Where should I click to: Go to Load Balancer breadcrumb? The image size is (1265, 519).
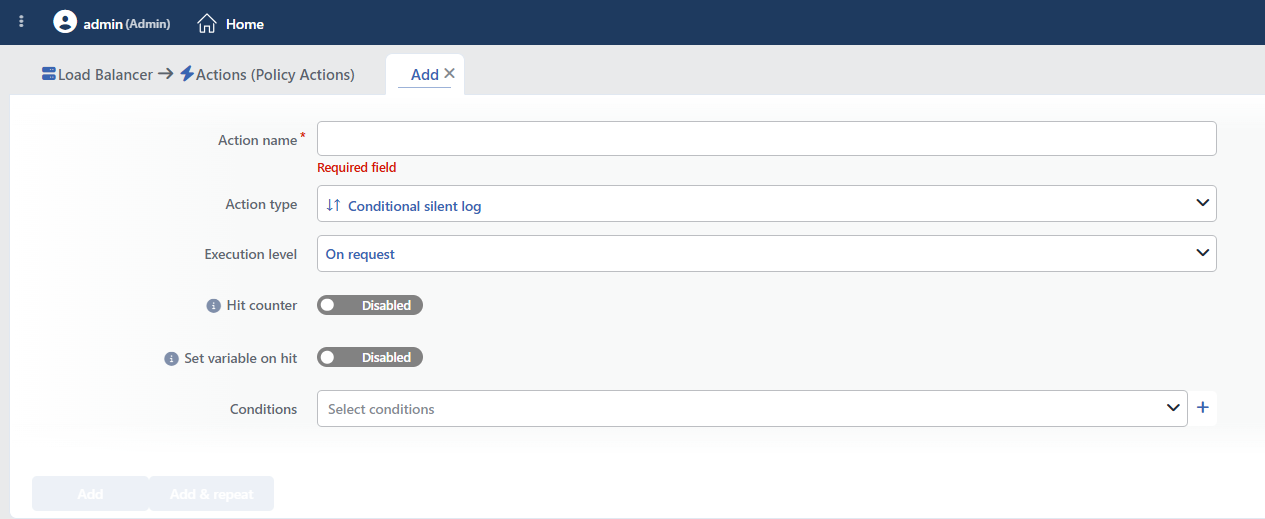pos(105,75)
